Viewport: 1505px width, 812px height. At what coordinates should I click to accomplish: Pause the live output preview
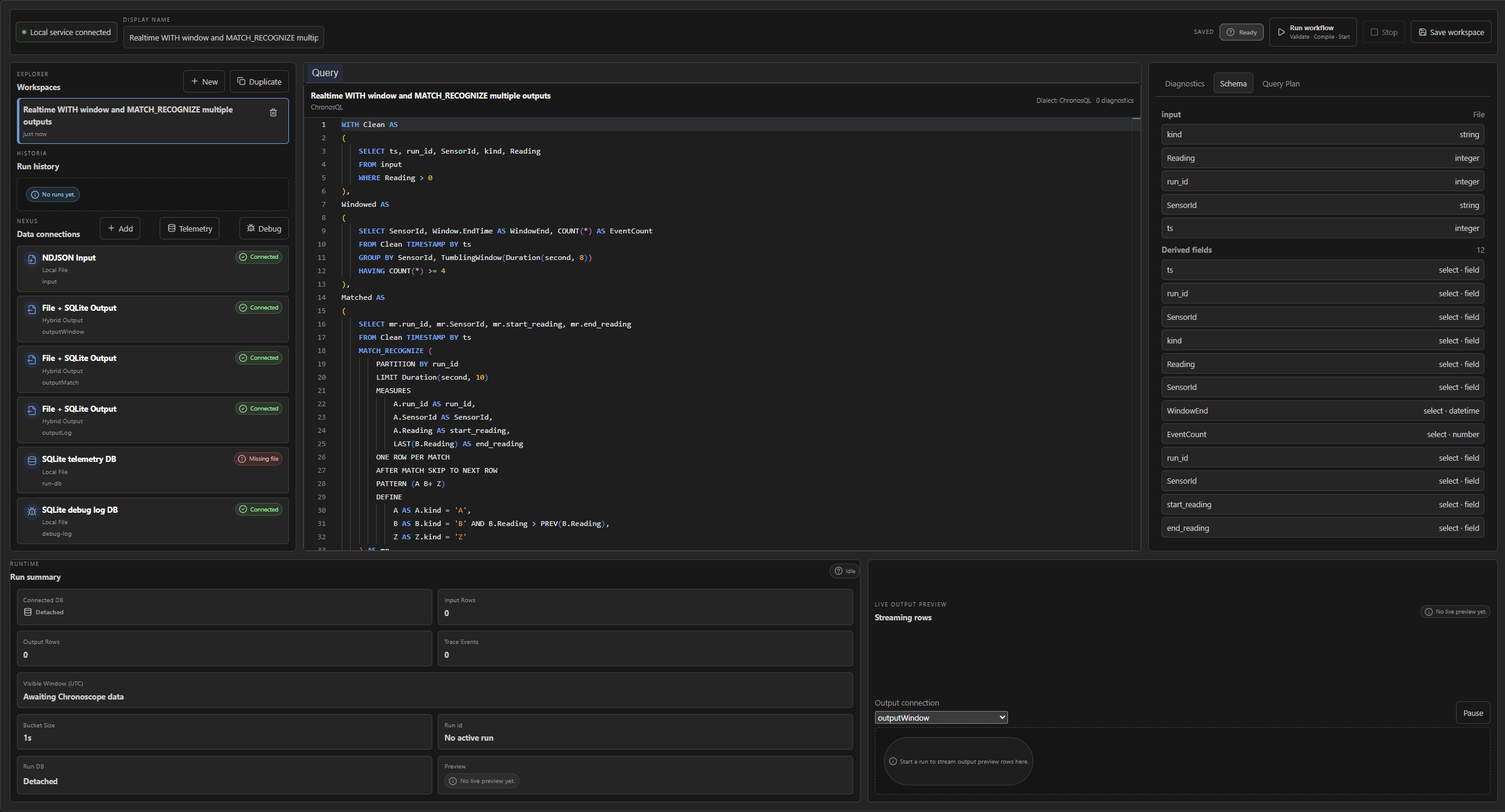(1473, 713)
